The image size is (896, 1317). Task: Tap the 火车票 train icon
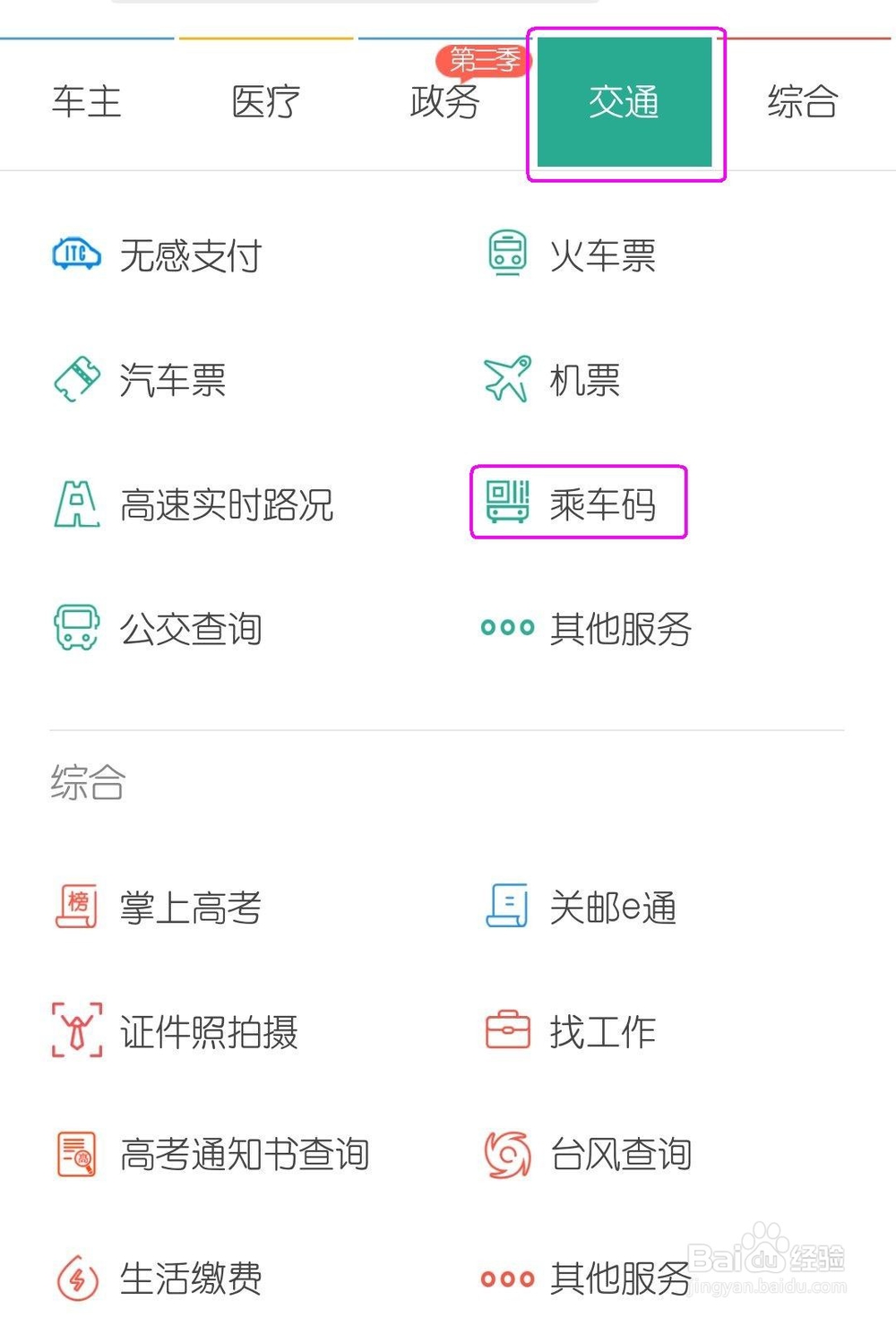tap(507, 254)
